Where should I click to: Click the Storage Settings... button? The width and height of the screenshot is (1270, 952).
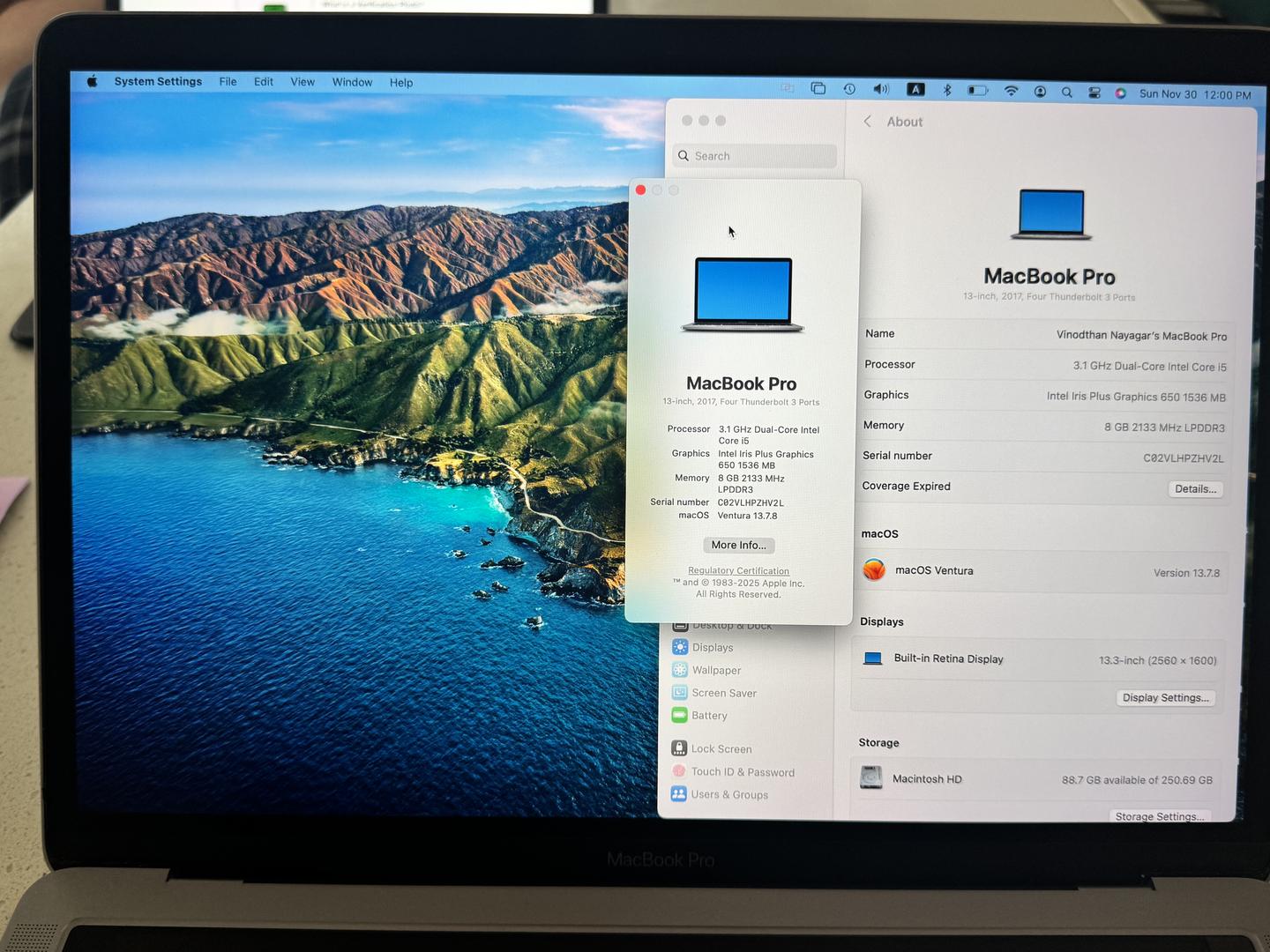point(1159,816)
